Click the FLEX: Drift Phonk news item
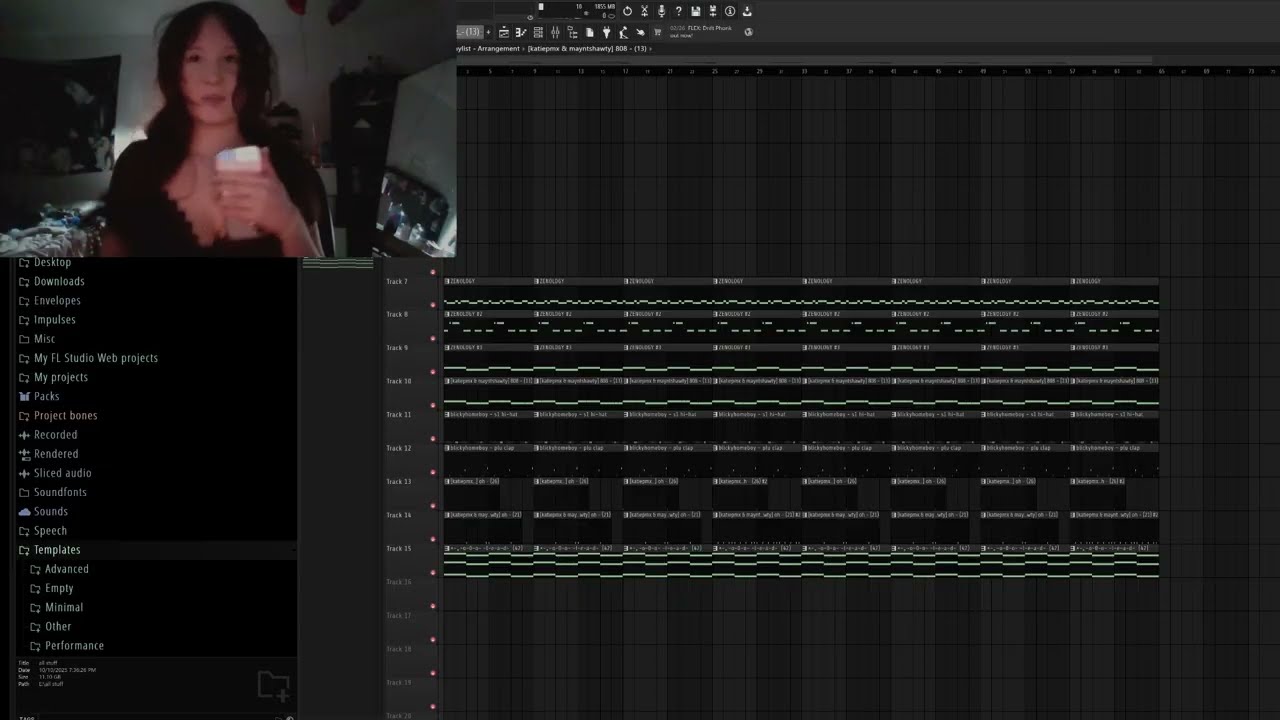 [700, 32]
